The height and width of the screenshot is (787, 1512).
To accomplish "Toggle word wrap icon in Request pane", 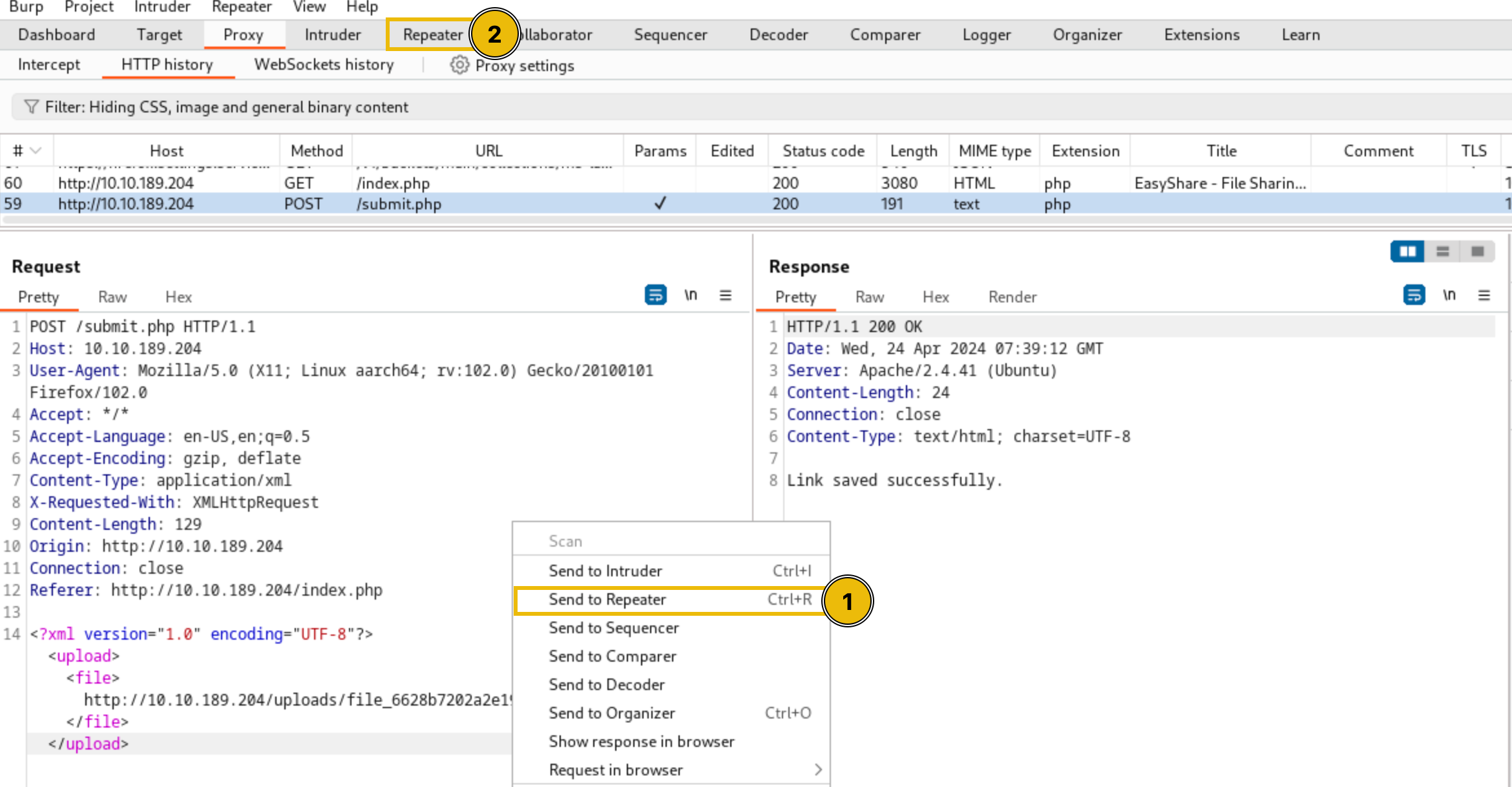I will coord(655,295).
